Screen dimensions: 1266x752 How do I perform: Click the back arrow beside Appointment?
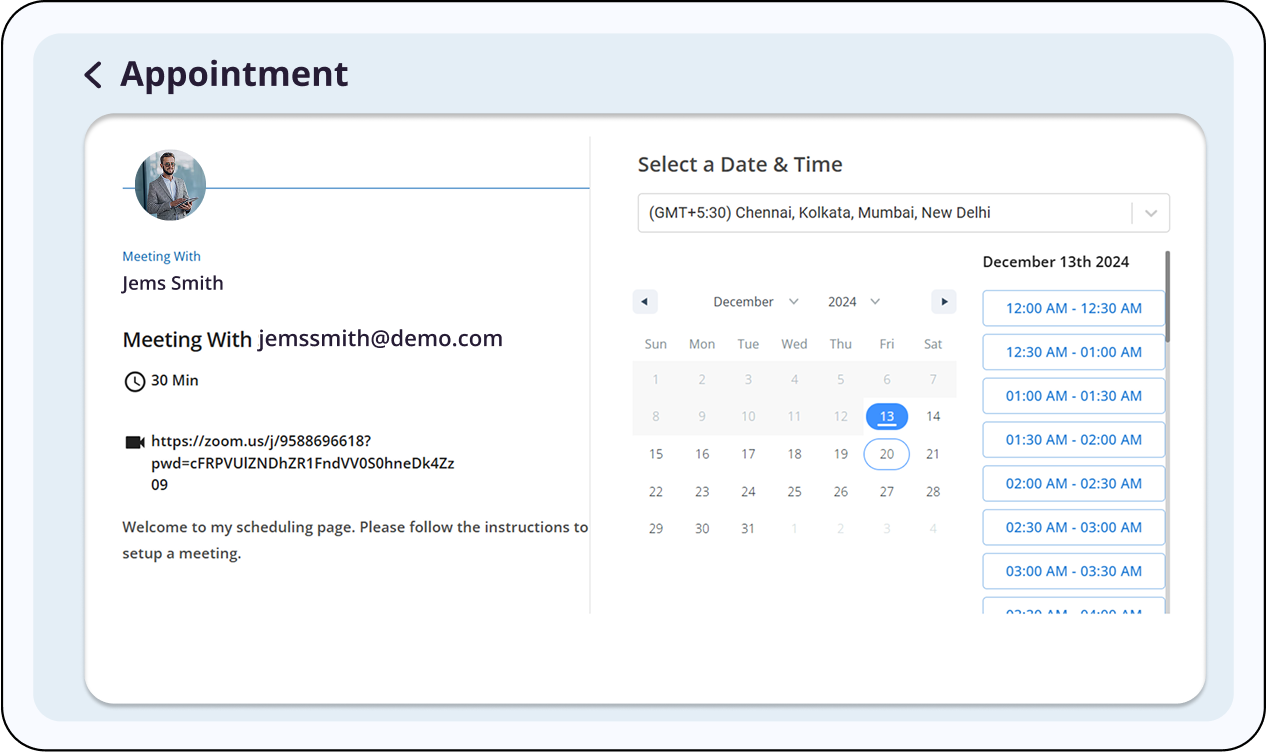pos(93,75)
